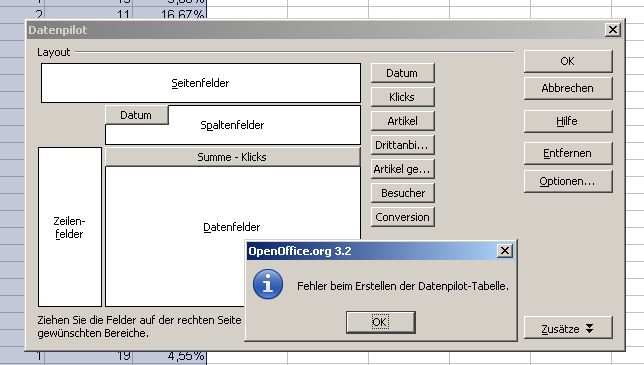Screen dimensions: 644x365
Task: Click OK in the OpenOffice.org 3.2 error dialog
Action: (380, 322)
